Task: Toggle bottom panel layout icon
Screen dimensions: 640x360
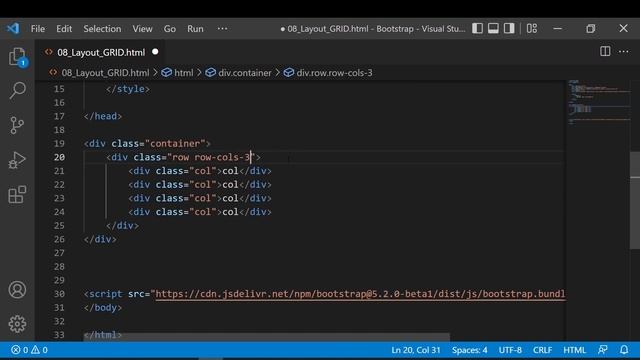Action: click(x=493, y=28)
